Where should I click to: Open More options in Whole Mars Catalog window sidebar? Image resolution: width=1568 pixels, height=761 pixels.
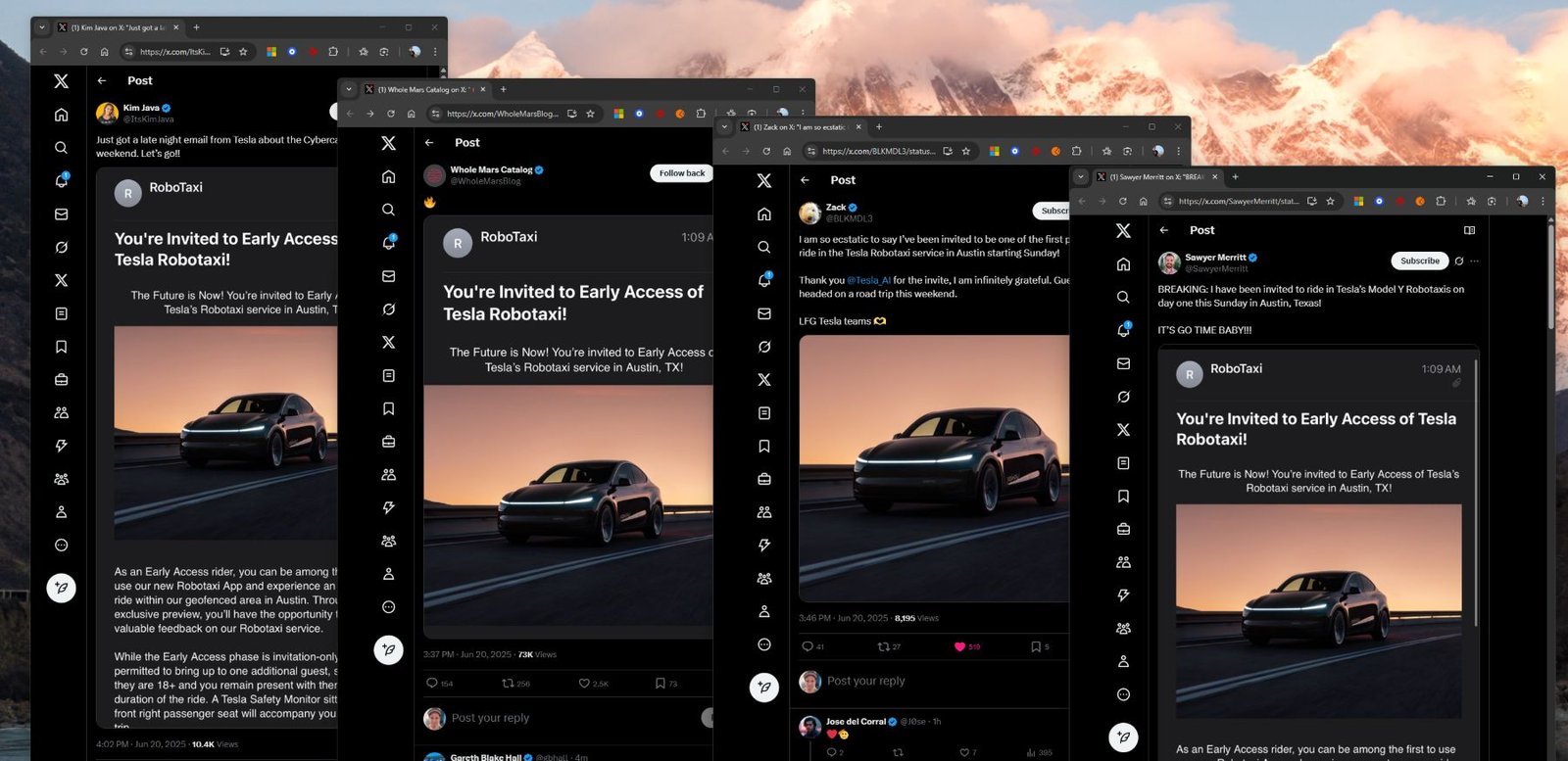(x=389, y=607)
